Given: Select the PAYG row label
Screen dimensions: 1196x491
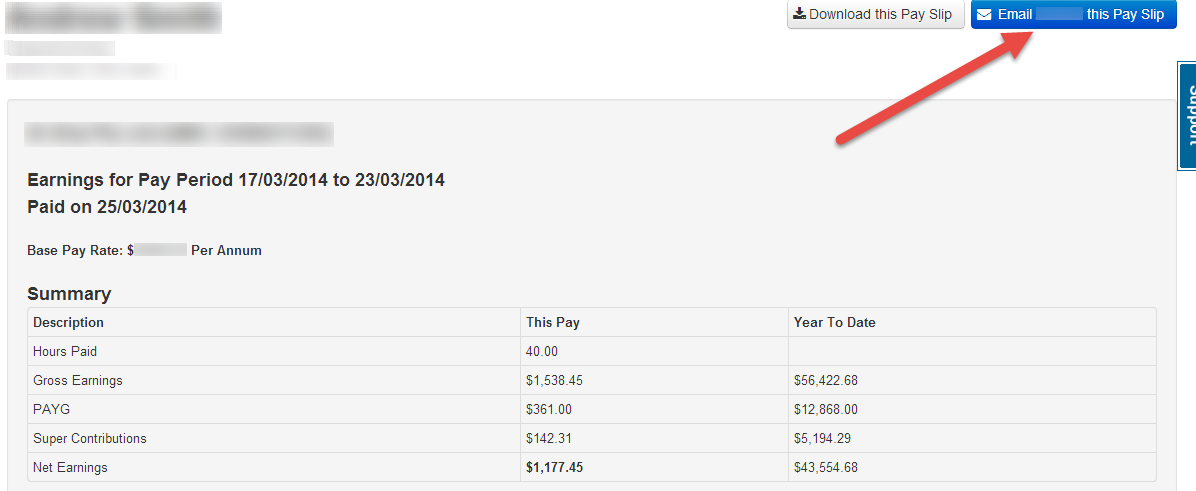Looking at the screenshot, I should (x=50, y=409).
